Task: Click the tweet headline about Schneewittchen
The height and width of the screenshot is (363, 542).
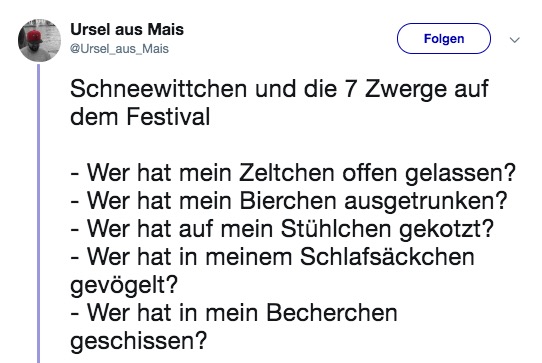Action: tap(279, 103)
